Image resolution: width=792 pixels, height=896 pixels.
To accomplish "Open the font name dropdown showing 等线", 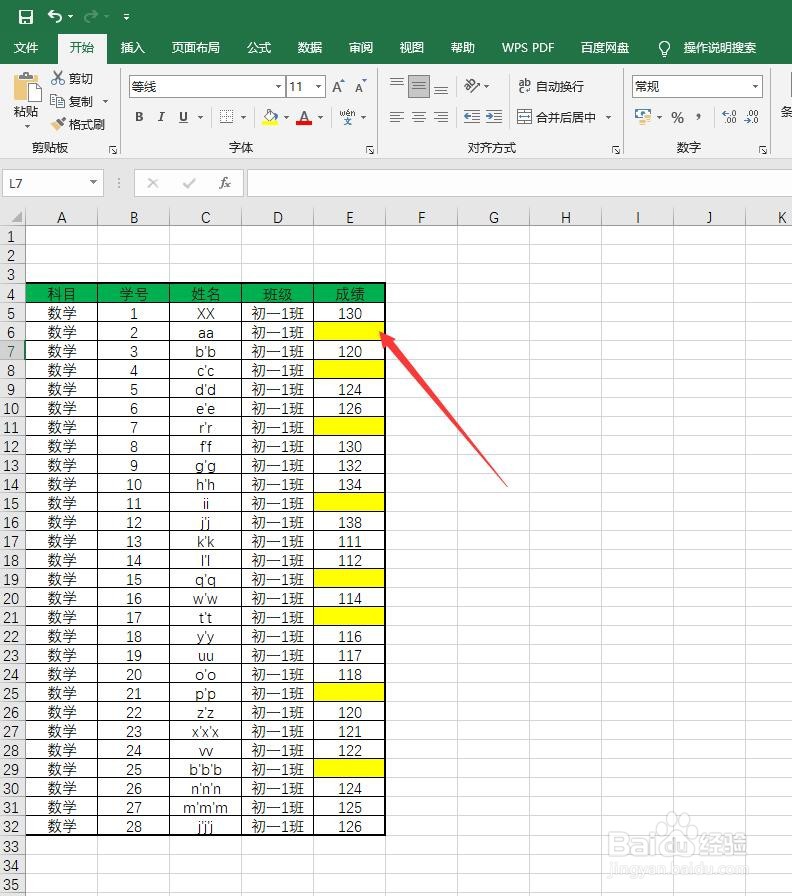I will point(278,87).
